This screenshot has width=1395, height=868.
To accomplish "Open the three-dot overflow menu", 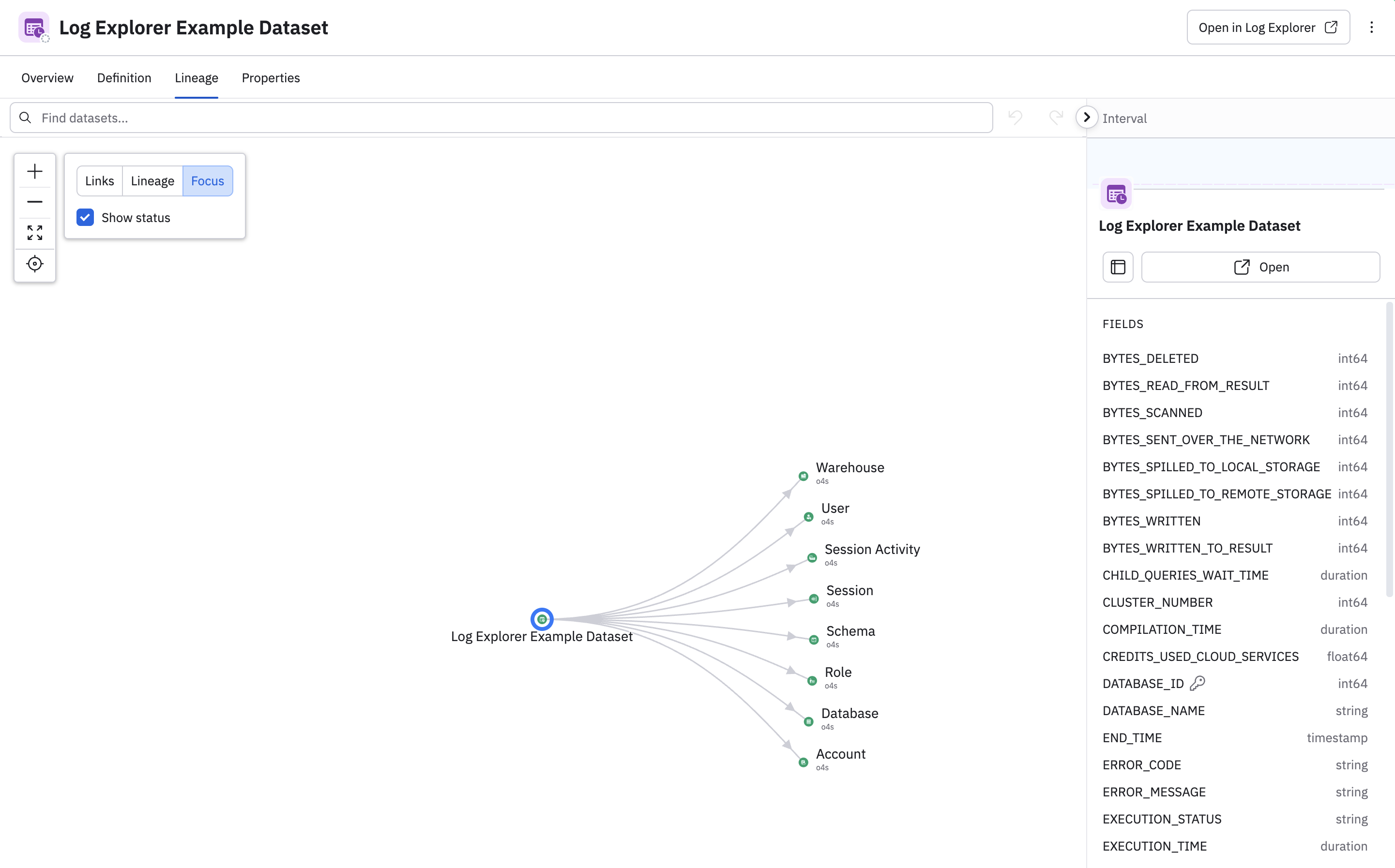I will pos(1372,27).
